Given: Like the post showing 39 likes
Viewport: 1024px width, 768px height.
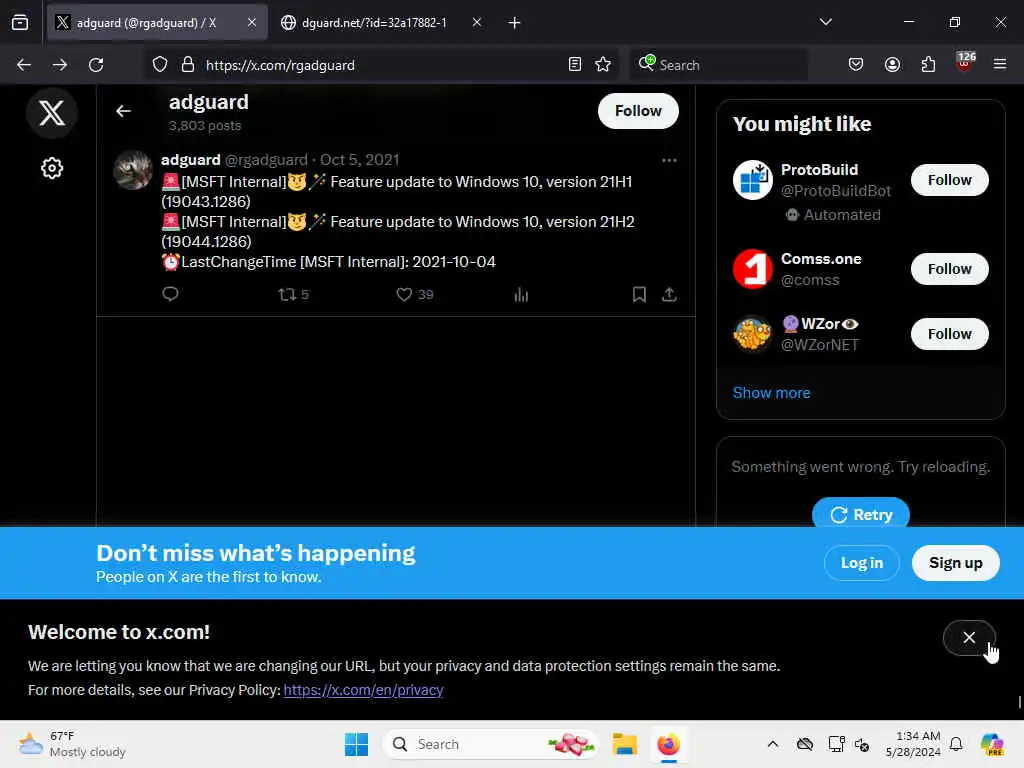Looking at the screenshot, I should [415, 295].
